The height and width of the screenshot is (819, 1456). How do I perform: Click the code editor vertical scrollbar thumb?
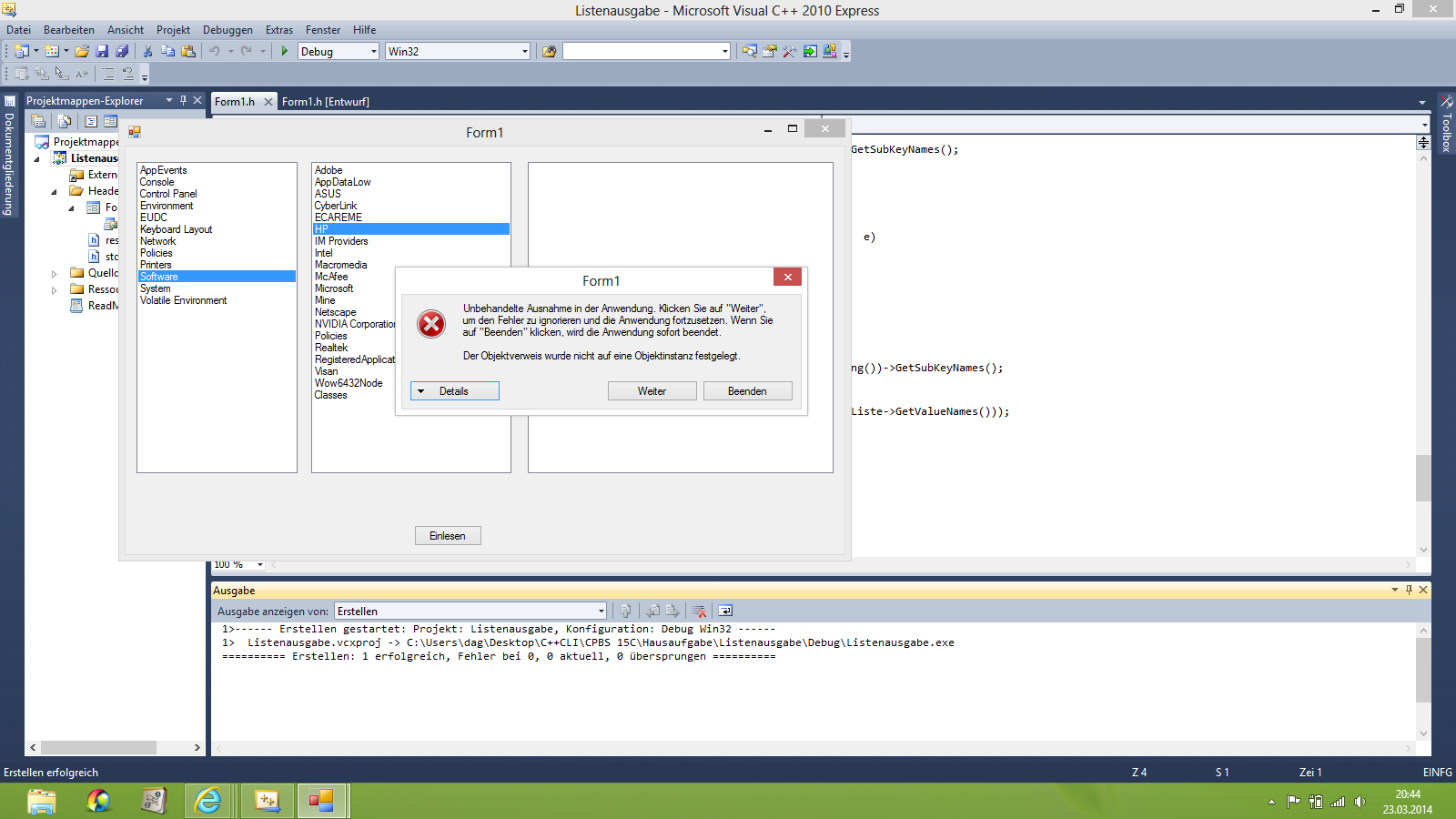click(1423, 477)
